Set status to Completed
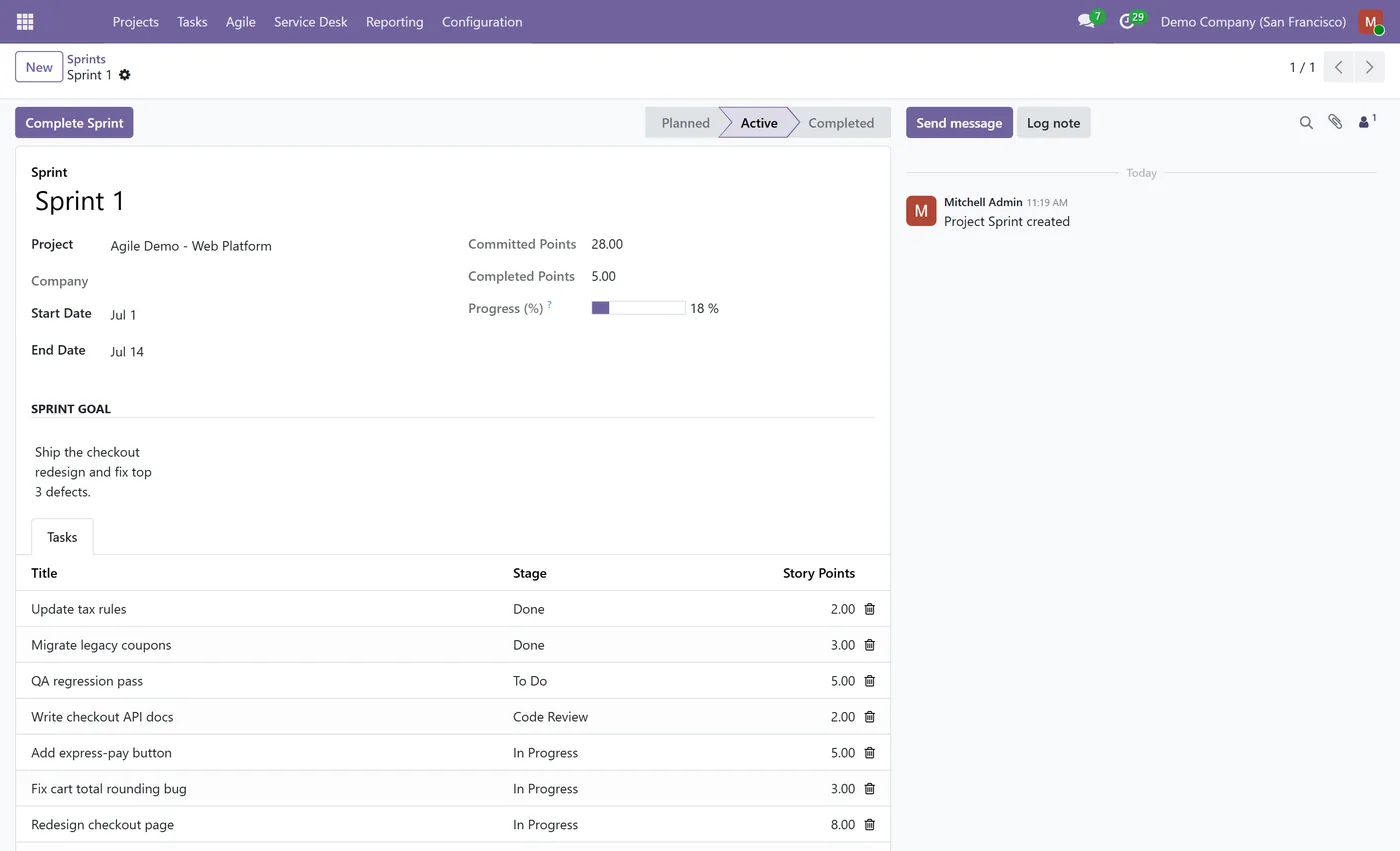This screenshot has width=1400, height=851. click(x=841, y=123)
